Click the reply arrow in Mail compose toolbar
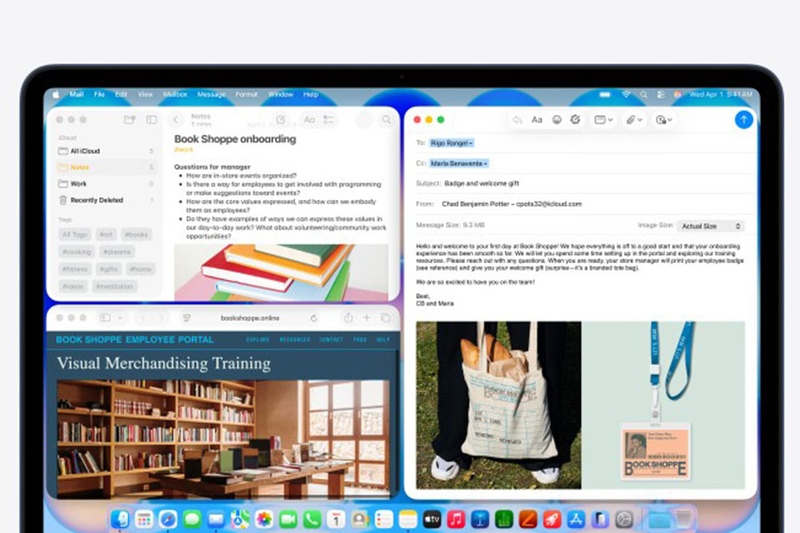This screenshot has height=533, width=800. [517, 120]
